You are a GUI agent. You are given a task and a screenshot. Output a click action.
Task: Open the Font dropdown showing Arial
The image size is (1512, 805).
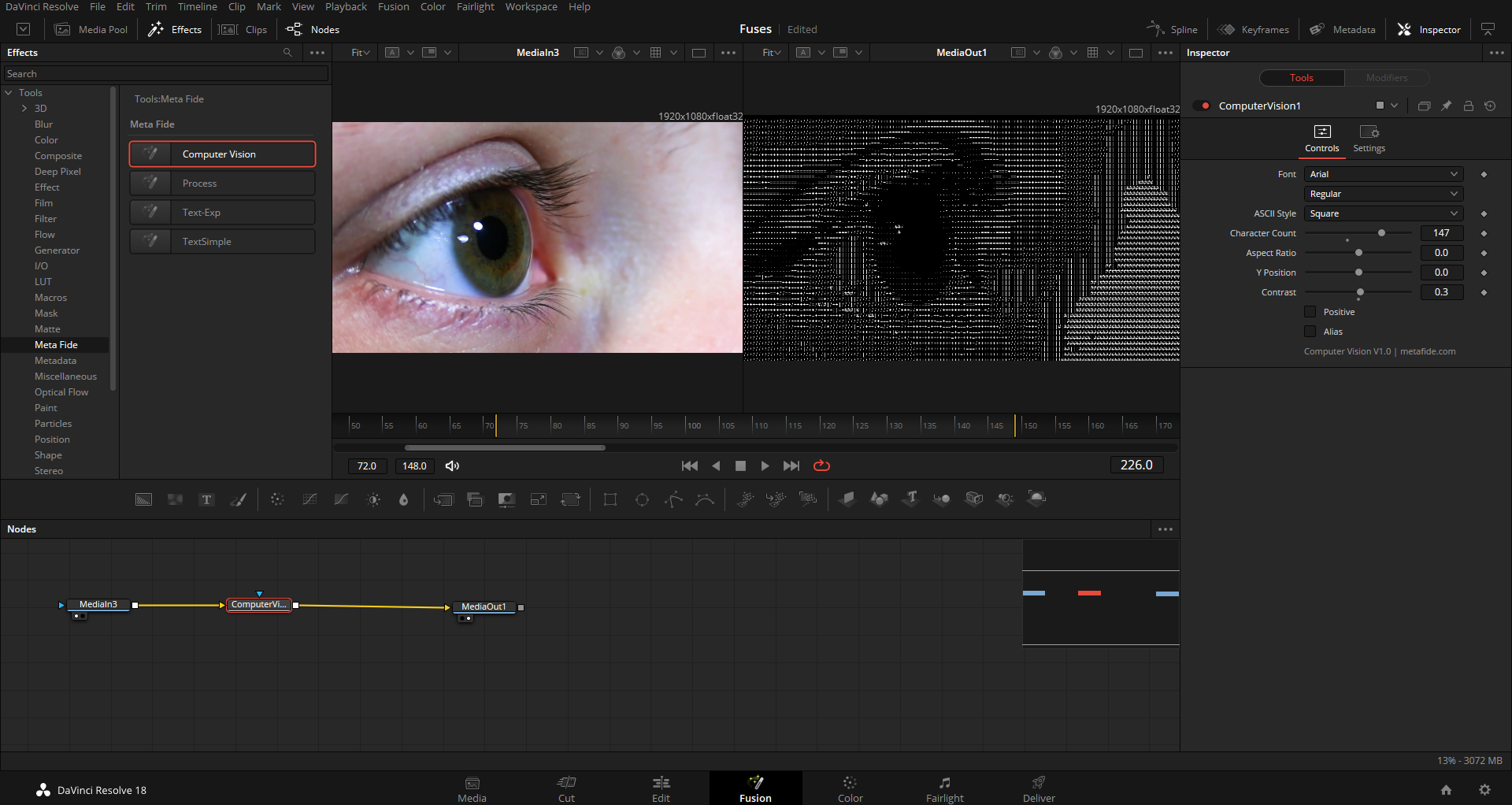(1384, 174)
